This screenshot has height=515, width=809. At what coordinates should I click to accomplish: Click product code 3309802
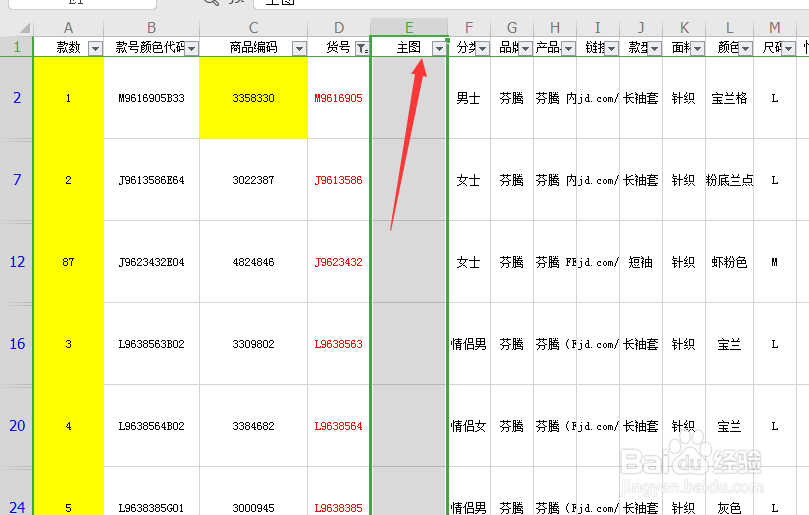click(253, 344)
